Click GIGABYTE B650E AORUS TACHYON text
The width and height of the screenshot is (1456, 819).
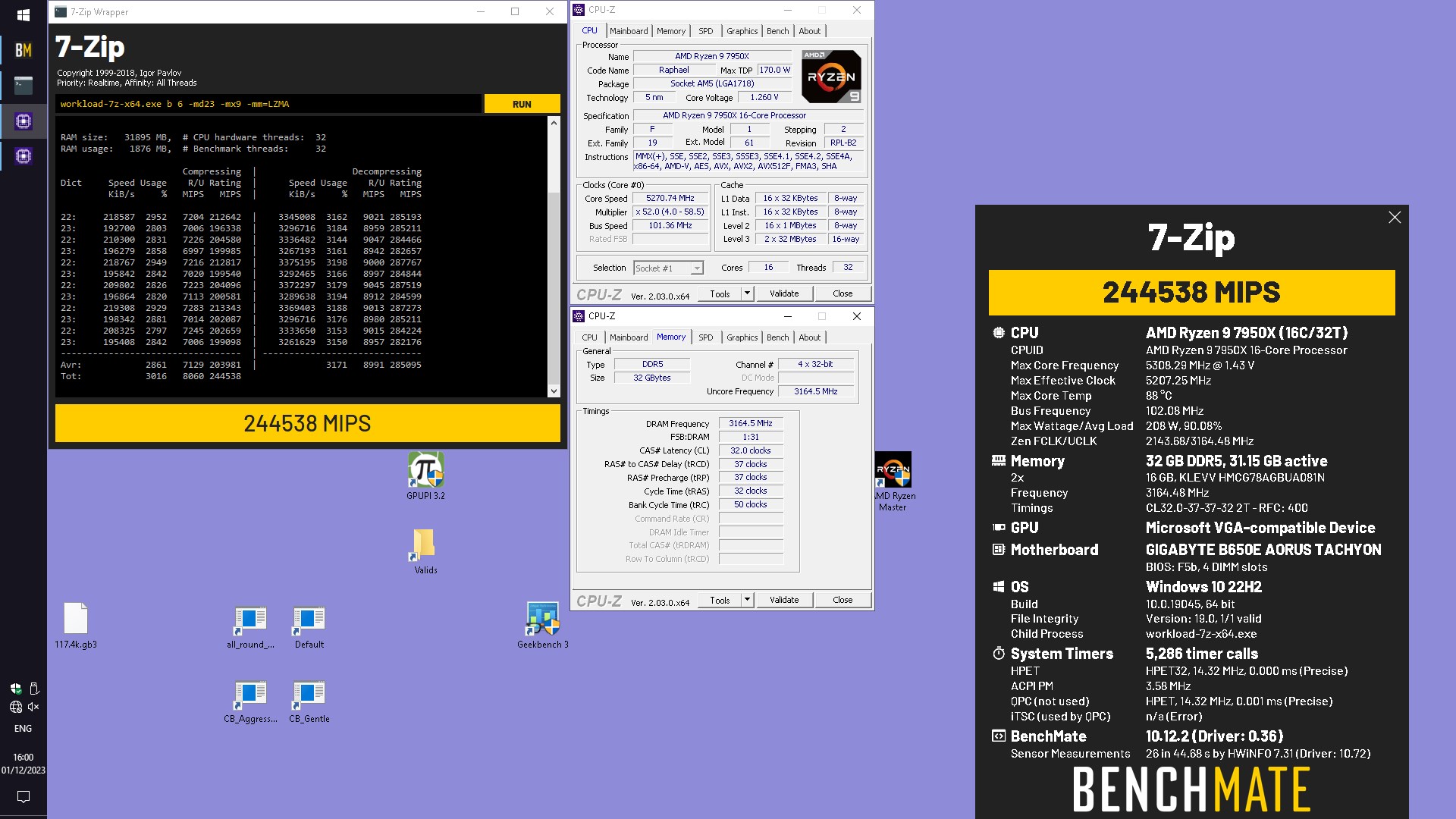pyautogui.click(x=1263, y=550)
